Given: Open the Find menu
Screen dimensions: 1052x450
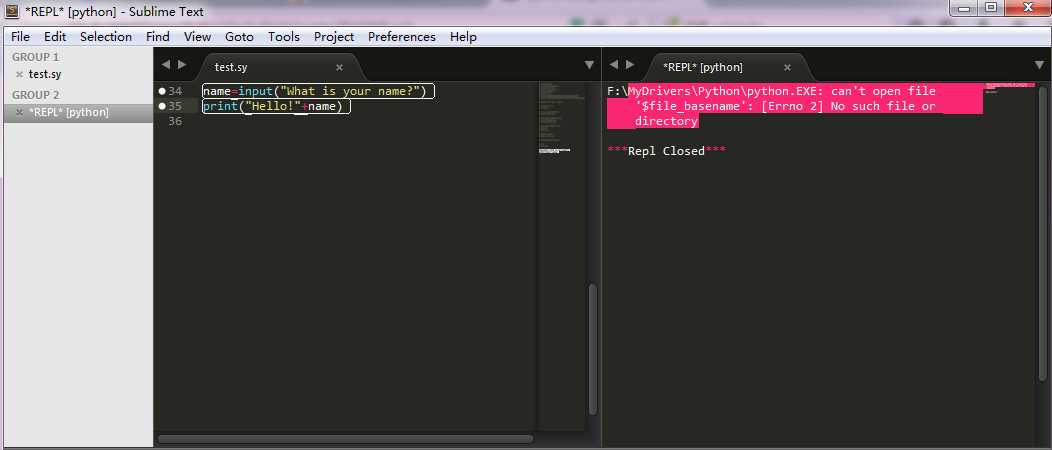Looking at the screenshot, I should pos(158,37).
